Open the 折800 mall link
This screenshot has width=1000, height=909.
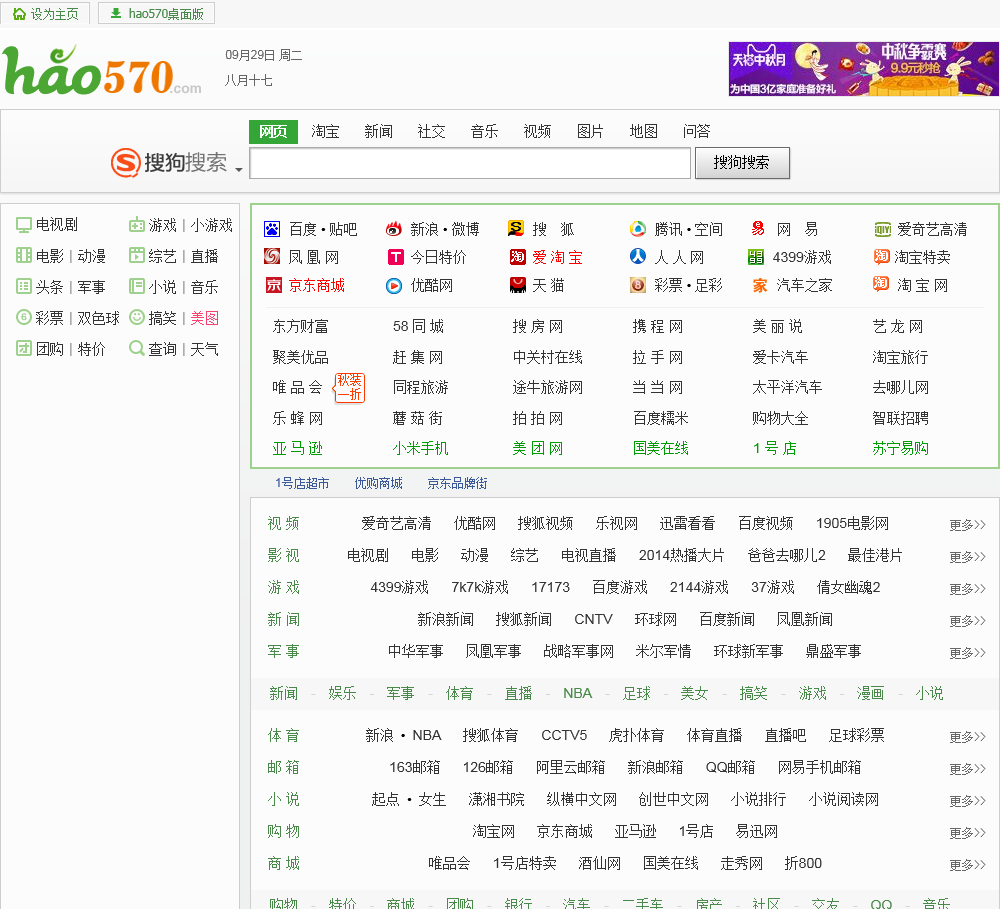803,863
